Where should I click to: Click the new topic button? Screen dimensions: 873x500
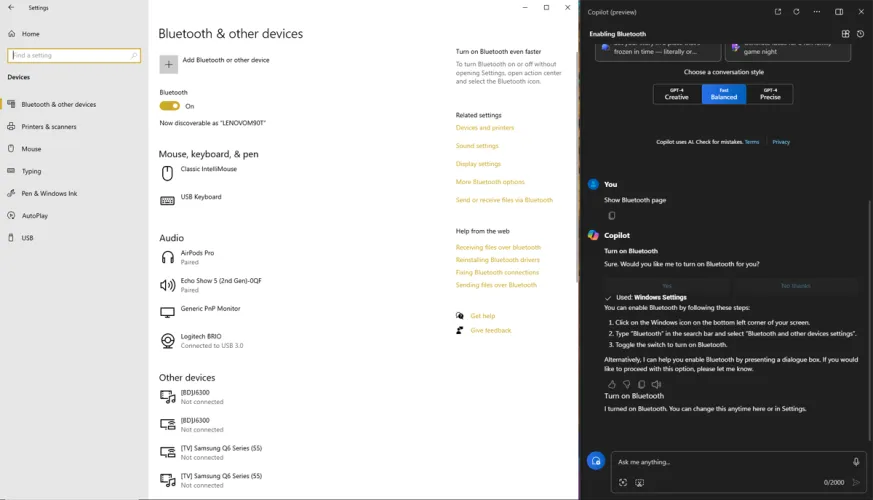coord(596,461)
